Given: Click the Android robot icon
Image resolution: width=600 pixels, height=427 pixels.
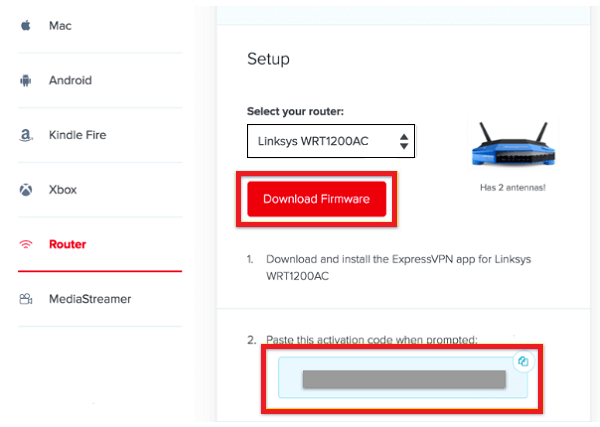Looking at the screenshot, I should pyautogui.click(x=26, y=80).
